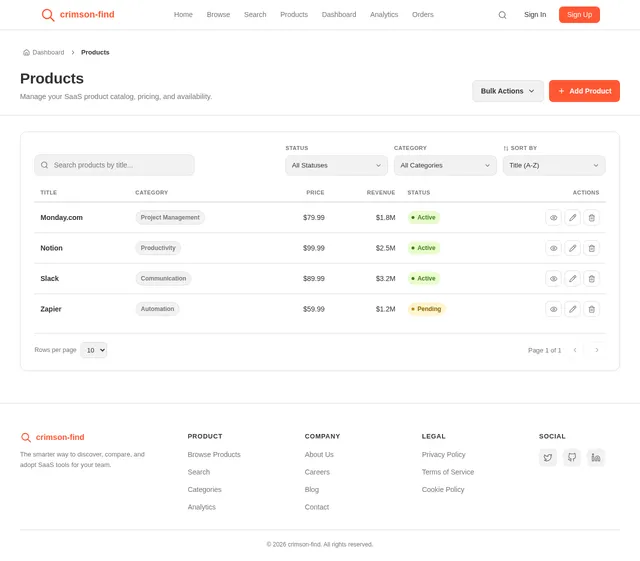Go to Home in top navigation
The width and height of the screenshot is (640, 561).
point(183,15)
